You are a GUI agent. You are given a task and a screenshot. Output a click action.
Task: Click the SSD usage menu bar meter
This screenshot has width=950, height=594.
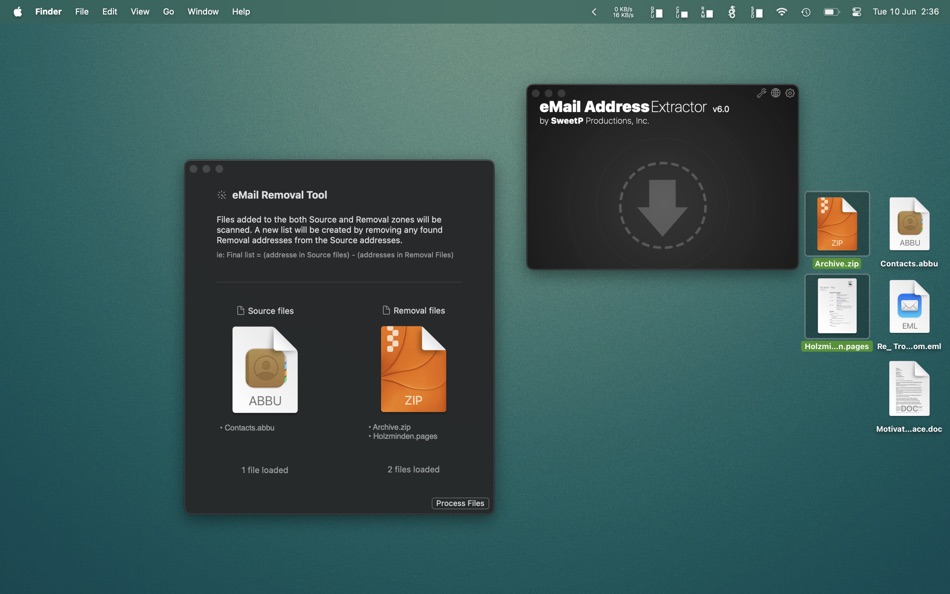[x=757, y=12]
